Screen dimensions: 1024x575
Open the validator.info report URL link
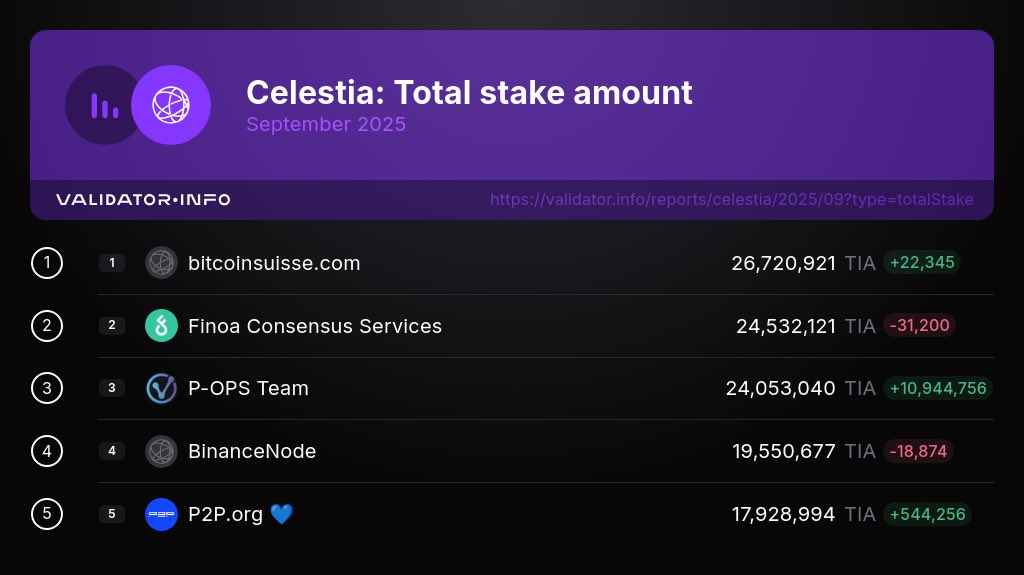(731, 200)
